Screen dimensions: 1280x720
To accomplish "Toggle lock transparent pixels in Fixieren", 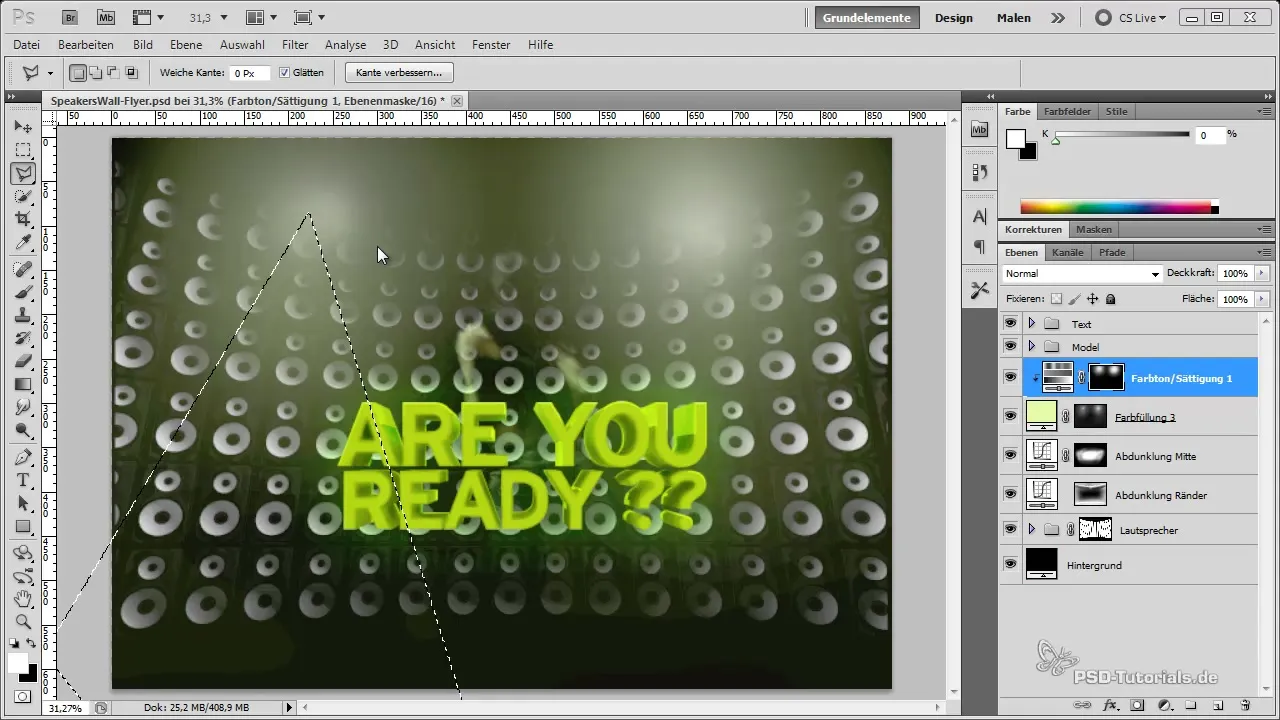I will coord(1056,299).
